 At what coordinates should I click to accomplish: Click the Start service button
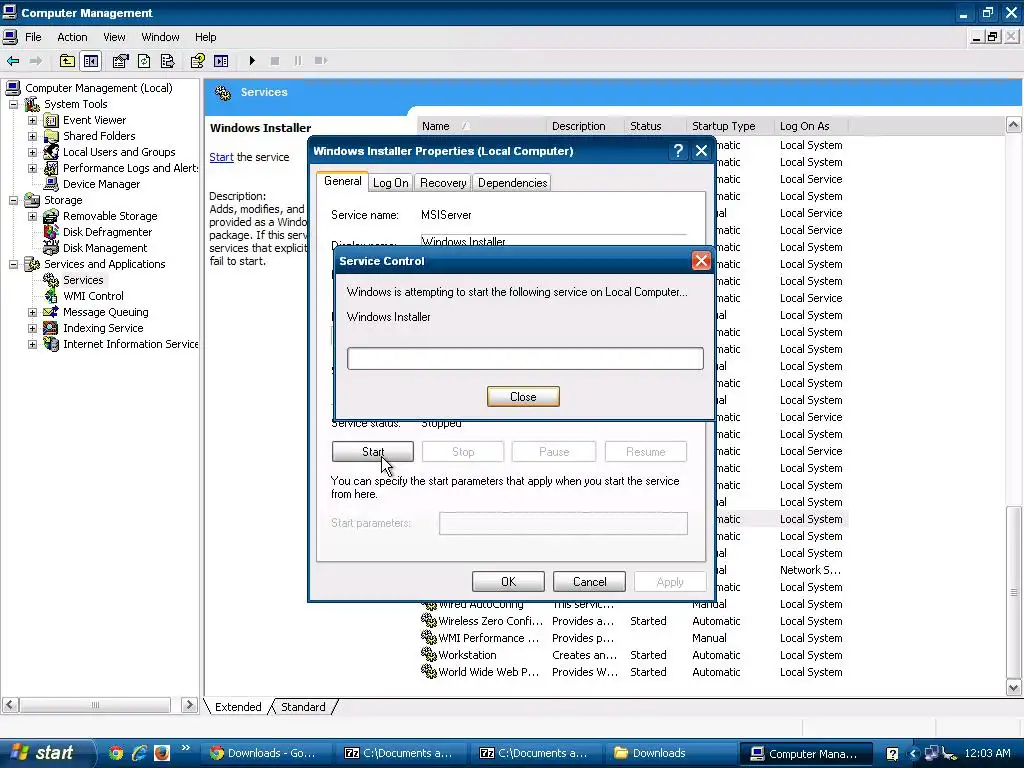(372, 451)
